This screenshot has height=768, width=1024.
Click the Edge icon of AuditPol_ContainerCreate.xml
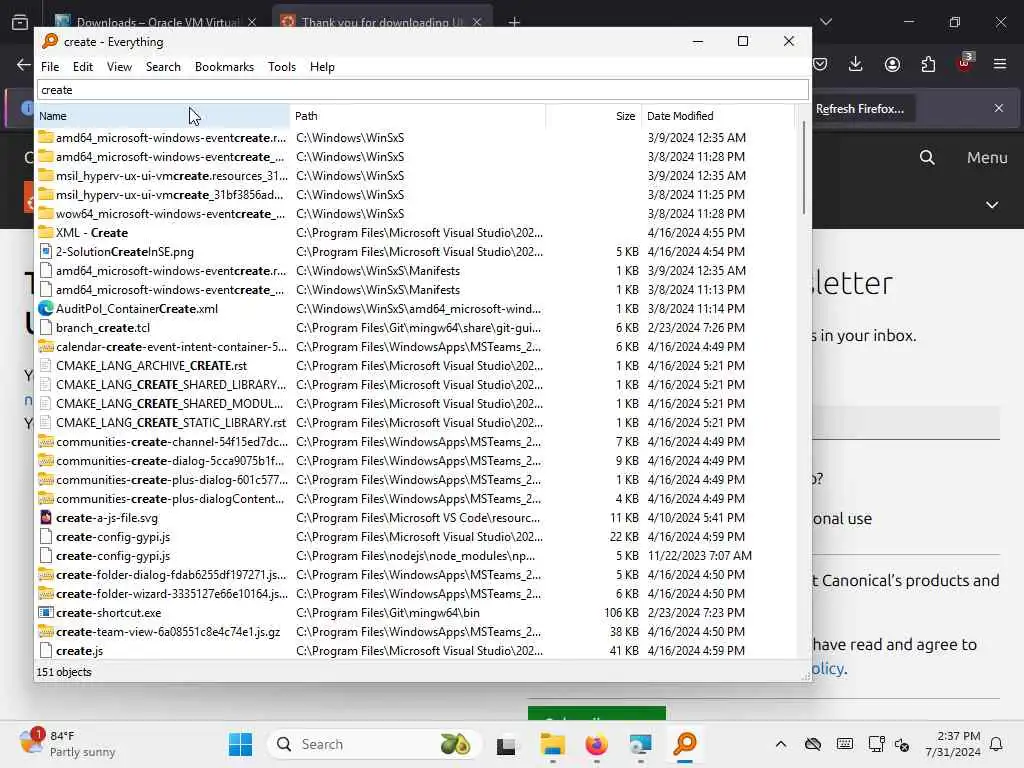point(46,308)
